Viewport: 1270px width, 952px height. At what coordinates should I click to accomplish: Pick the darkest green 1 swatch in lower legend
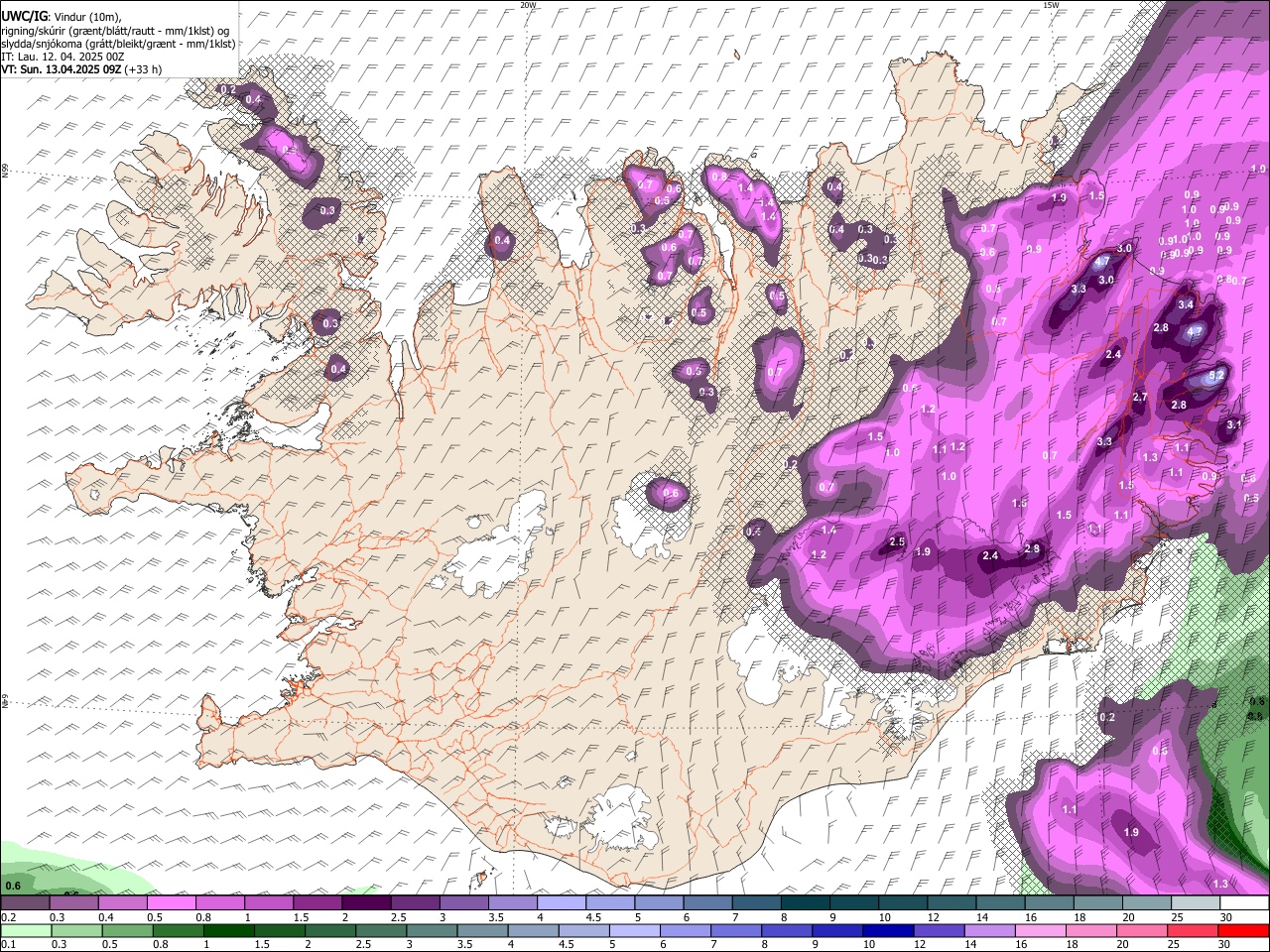coord(228,931)
